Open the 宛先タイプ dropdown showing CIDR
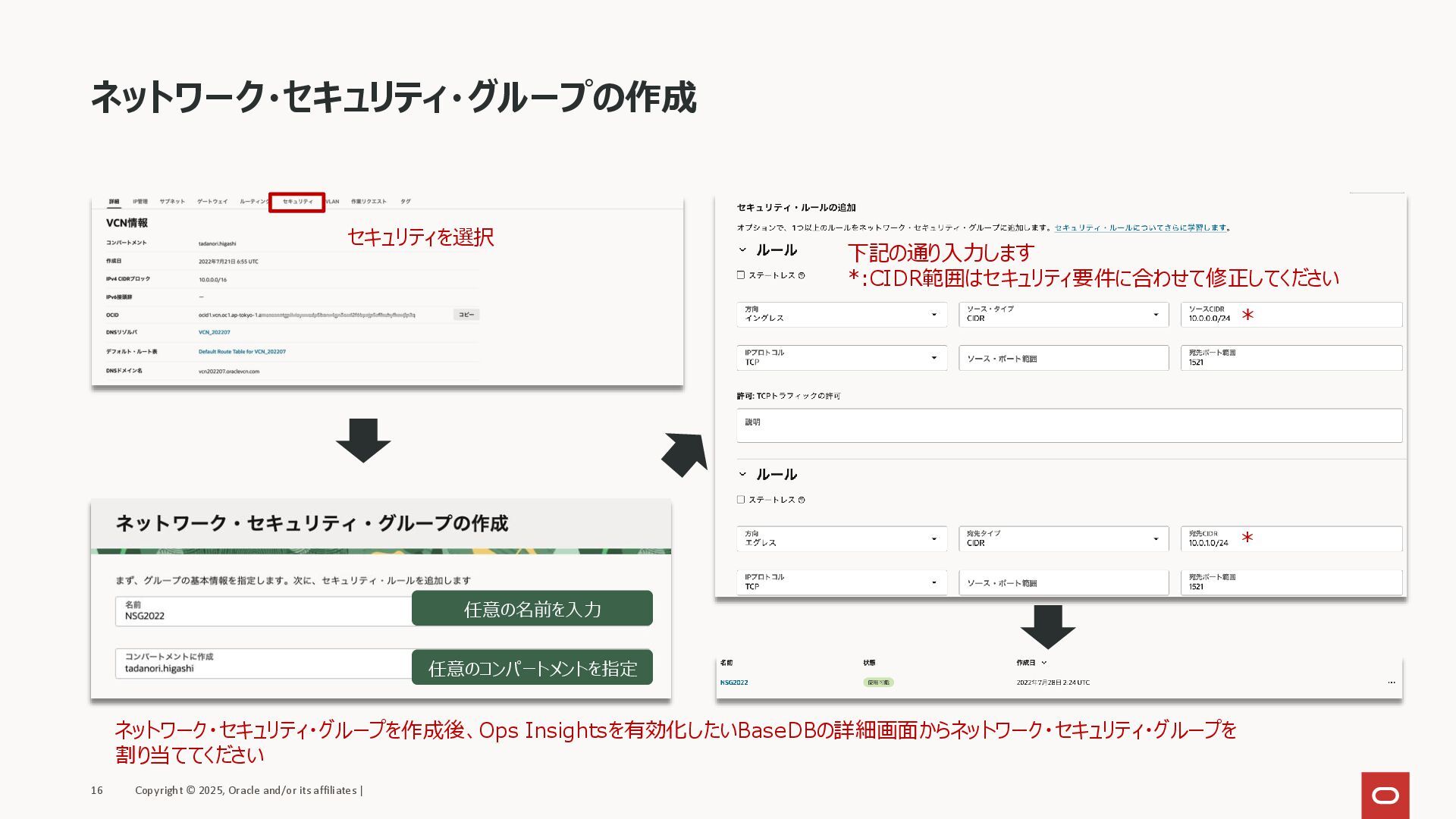 click(x=1063, y=539)
